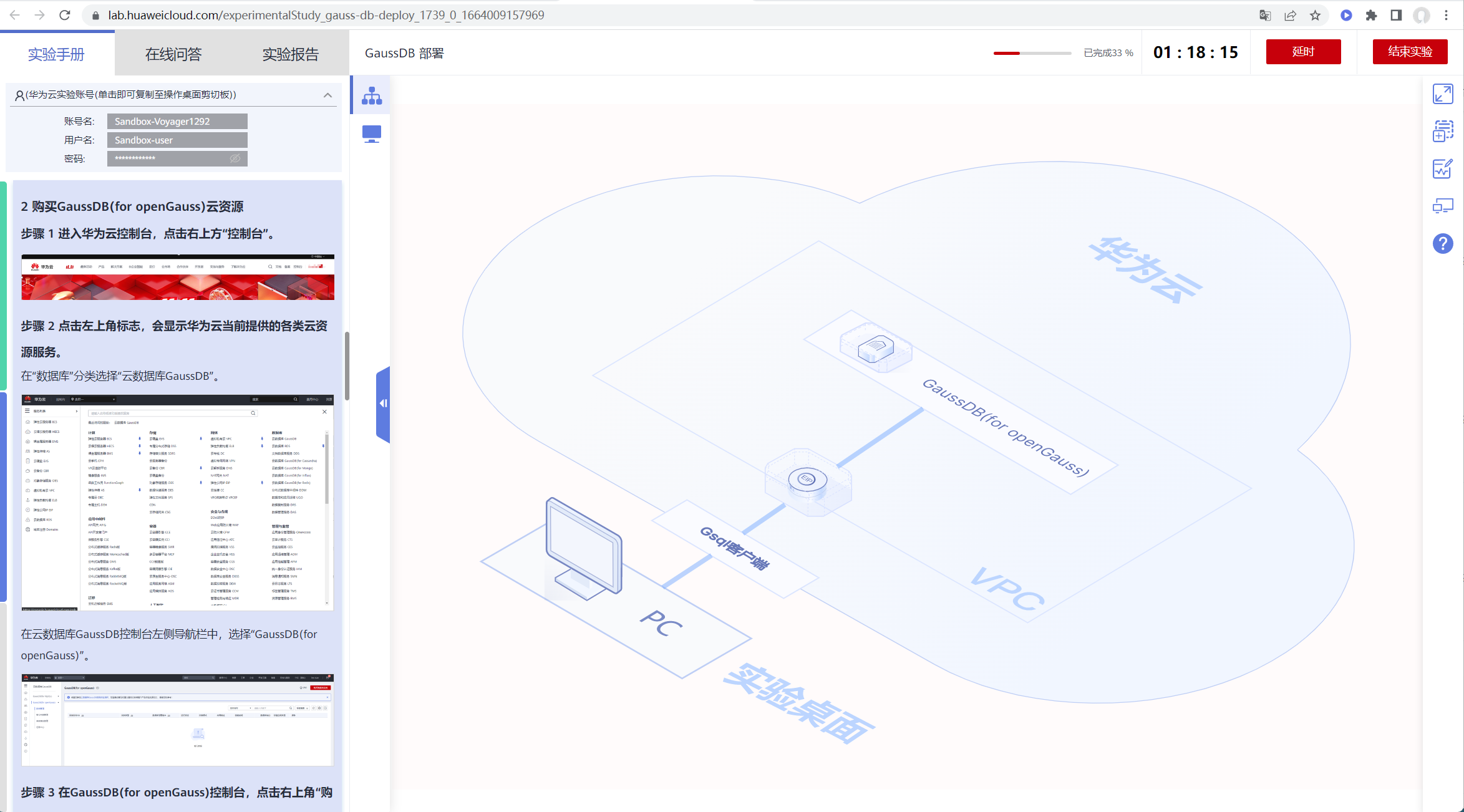Click the fullscreen expand icon
Image resolution: width=1464 pixels, height=812 pixels.
coord(1442,94)
